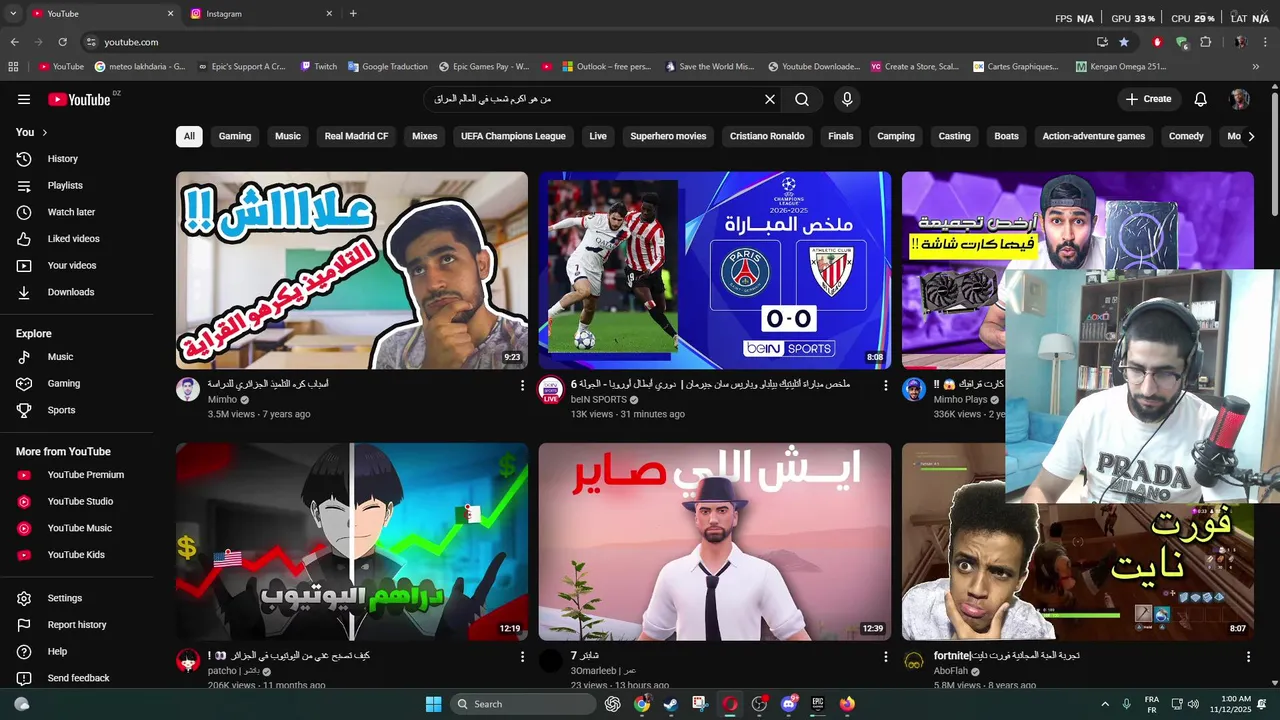1280x720 pixels.
Task: Open the Mimho classroom video thumbnail
Action: point(352,270)
